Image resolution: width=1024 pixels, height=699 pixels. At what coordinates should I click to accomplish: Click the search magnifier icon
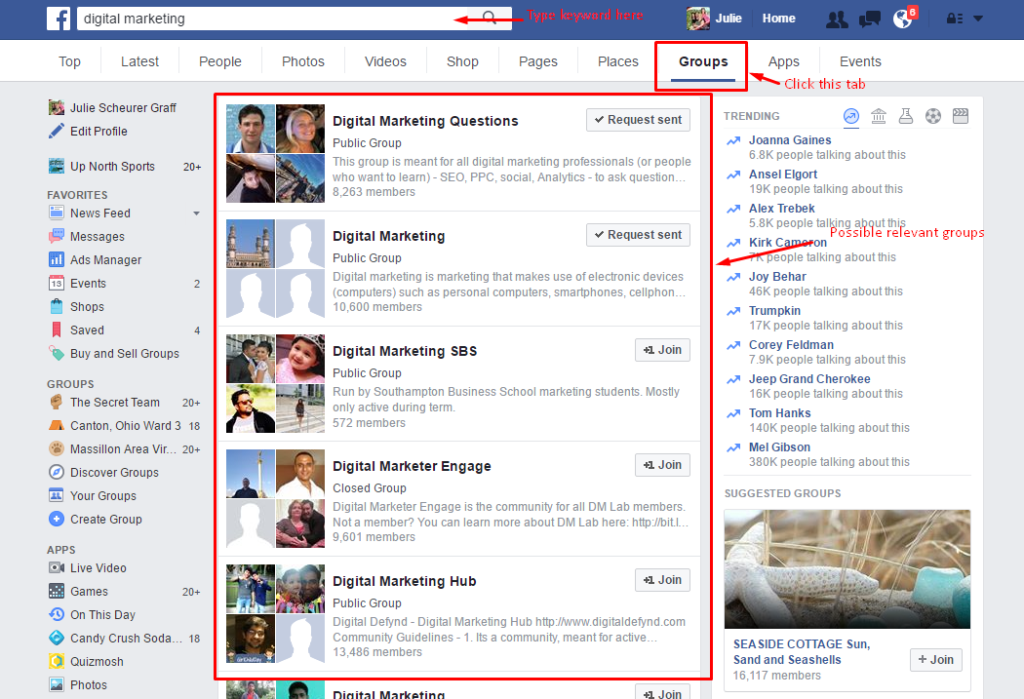[489, 18]
